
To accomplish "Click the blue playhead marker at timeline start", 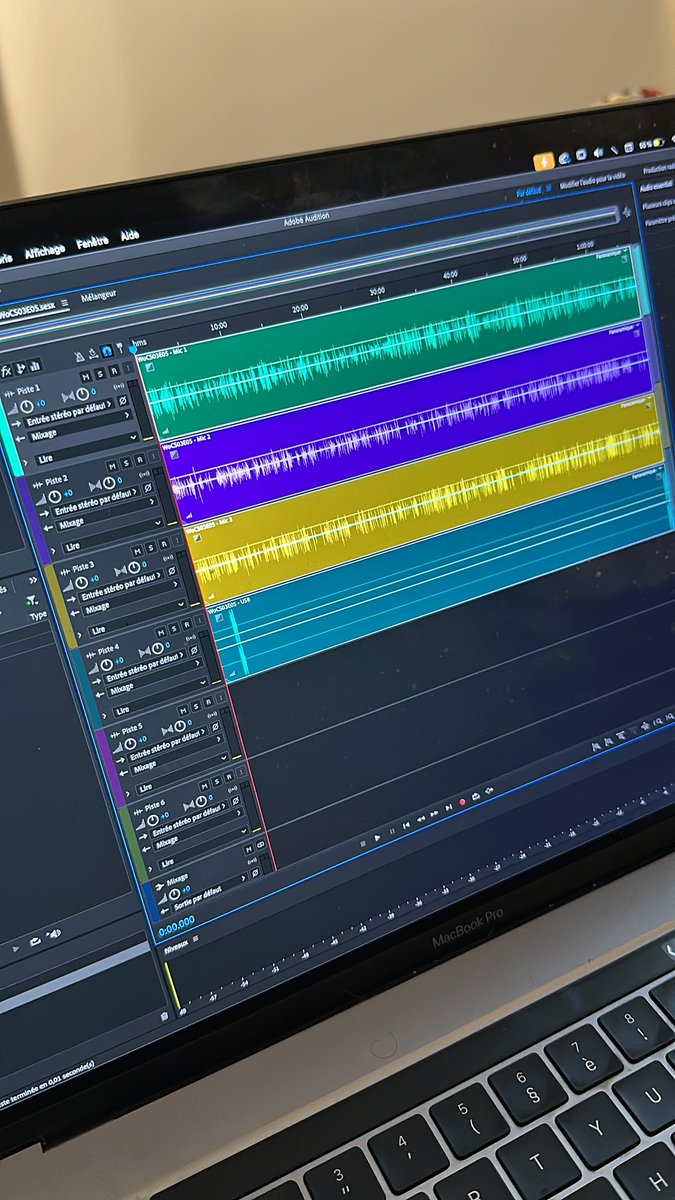I will [133, 349].
